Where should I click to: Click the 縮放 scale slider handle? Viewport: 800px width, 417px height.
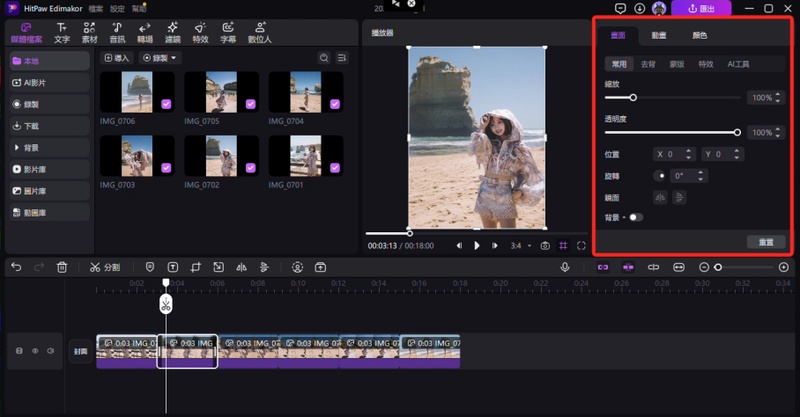(633, 97)
